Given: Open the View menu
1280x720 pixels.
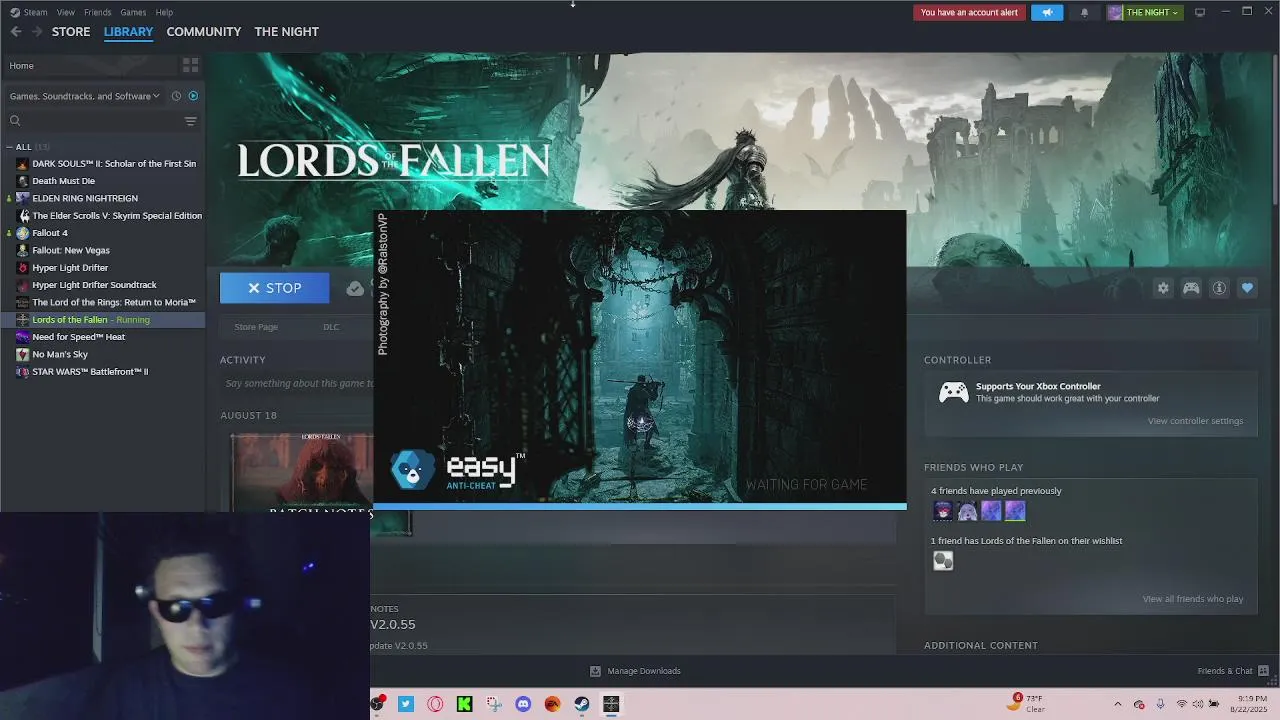Looking at the screenshot, I should (x=66, y=12).
